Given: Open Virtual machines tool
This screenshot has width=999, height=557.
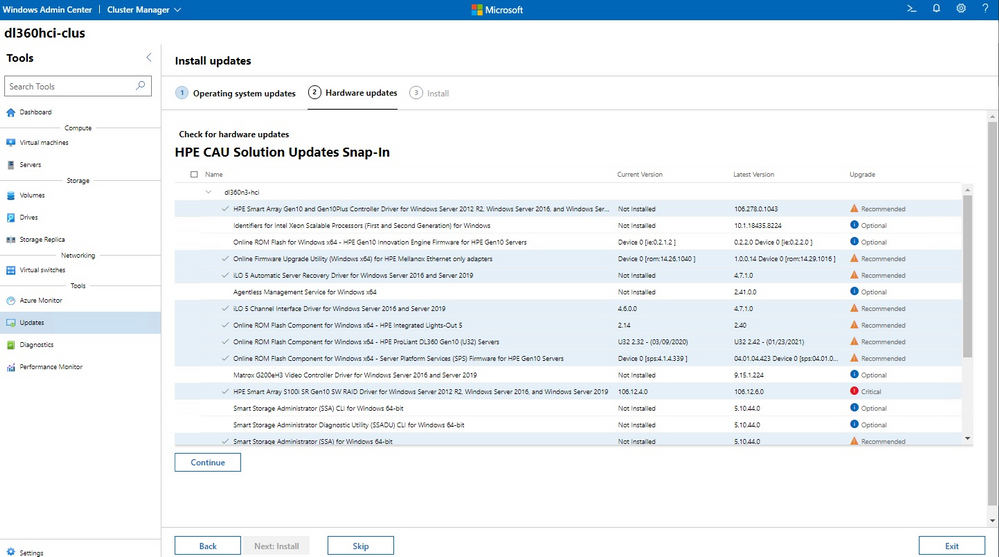Looking at the screenshot, I should (43, 143).
